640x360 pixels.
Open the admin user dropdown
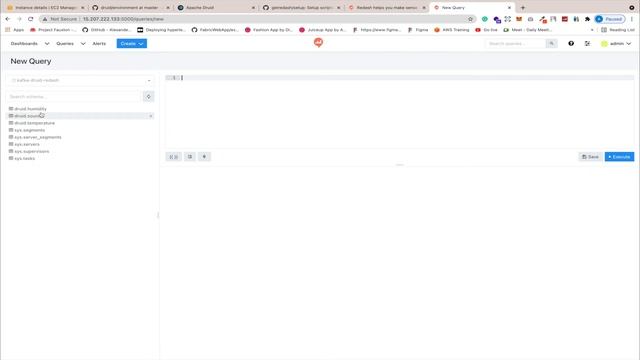(x=616, y=44)
